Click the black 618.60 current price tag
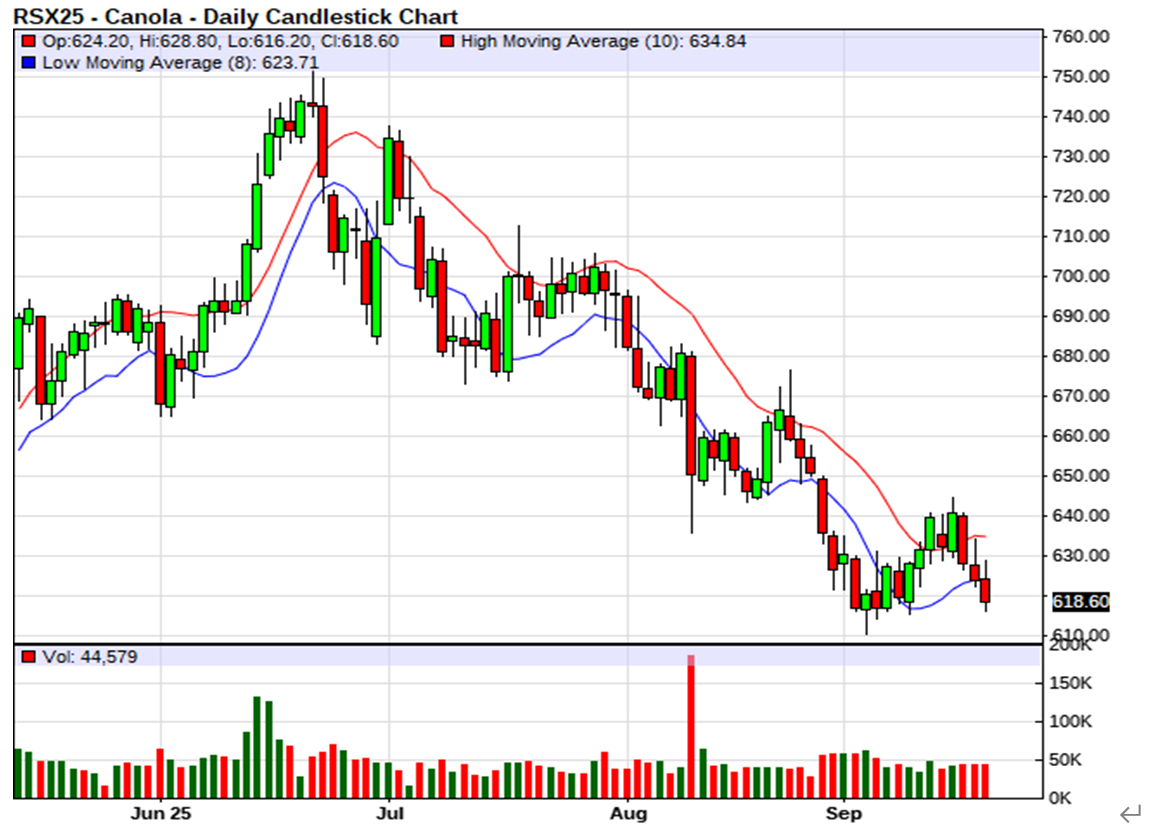This screenshot has height=826, width=1173. click(1078, 601)
